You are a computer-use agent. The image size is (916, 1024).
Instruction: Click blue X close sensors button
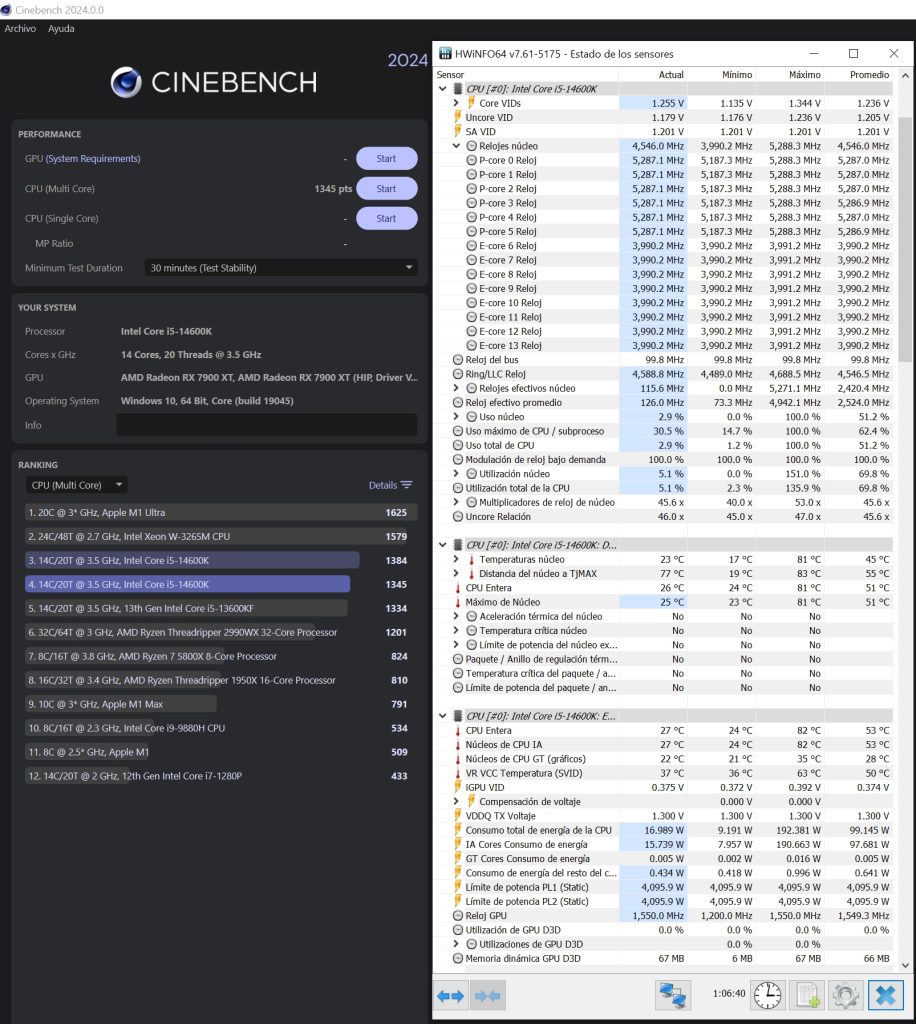(885, 995)
